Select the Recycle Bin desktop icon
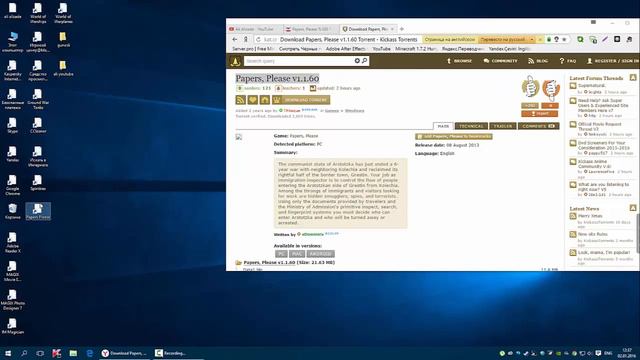 pos(13,211)
